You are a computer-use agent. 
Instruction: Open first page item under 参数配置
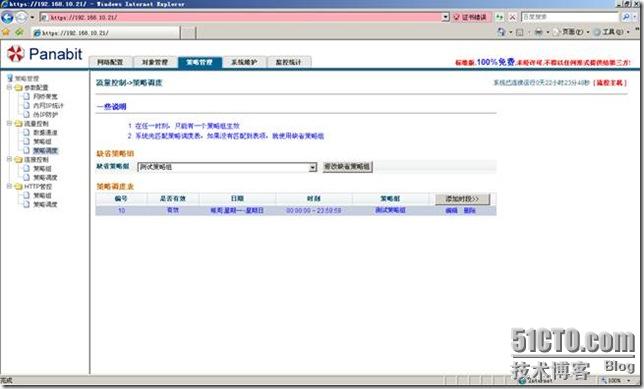45,97
